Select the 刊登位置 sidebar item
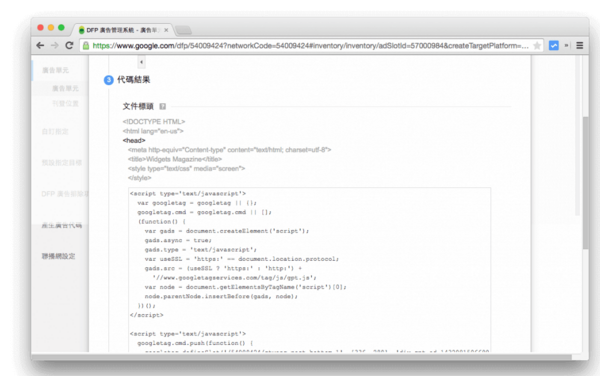This screenshot has width=600, height=376. tap(65, 103)
